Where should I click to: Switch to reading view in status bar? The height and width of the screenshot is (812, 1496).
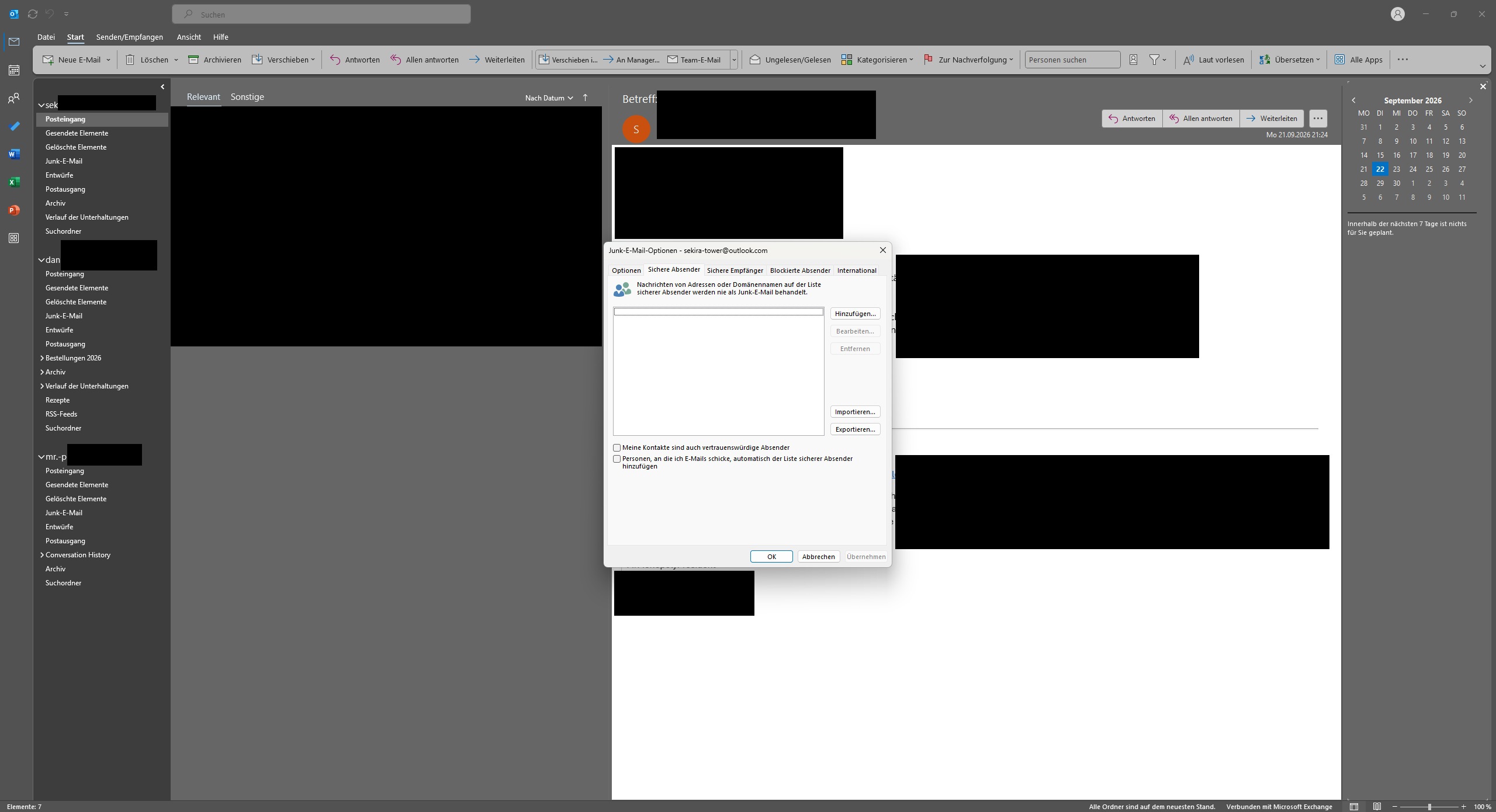(x=1377, y=807)
